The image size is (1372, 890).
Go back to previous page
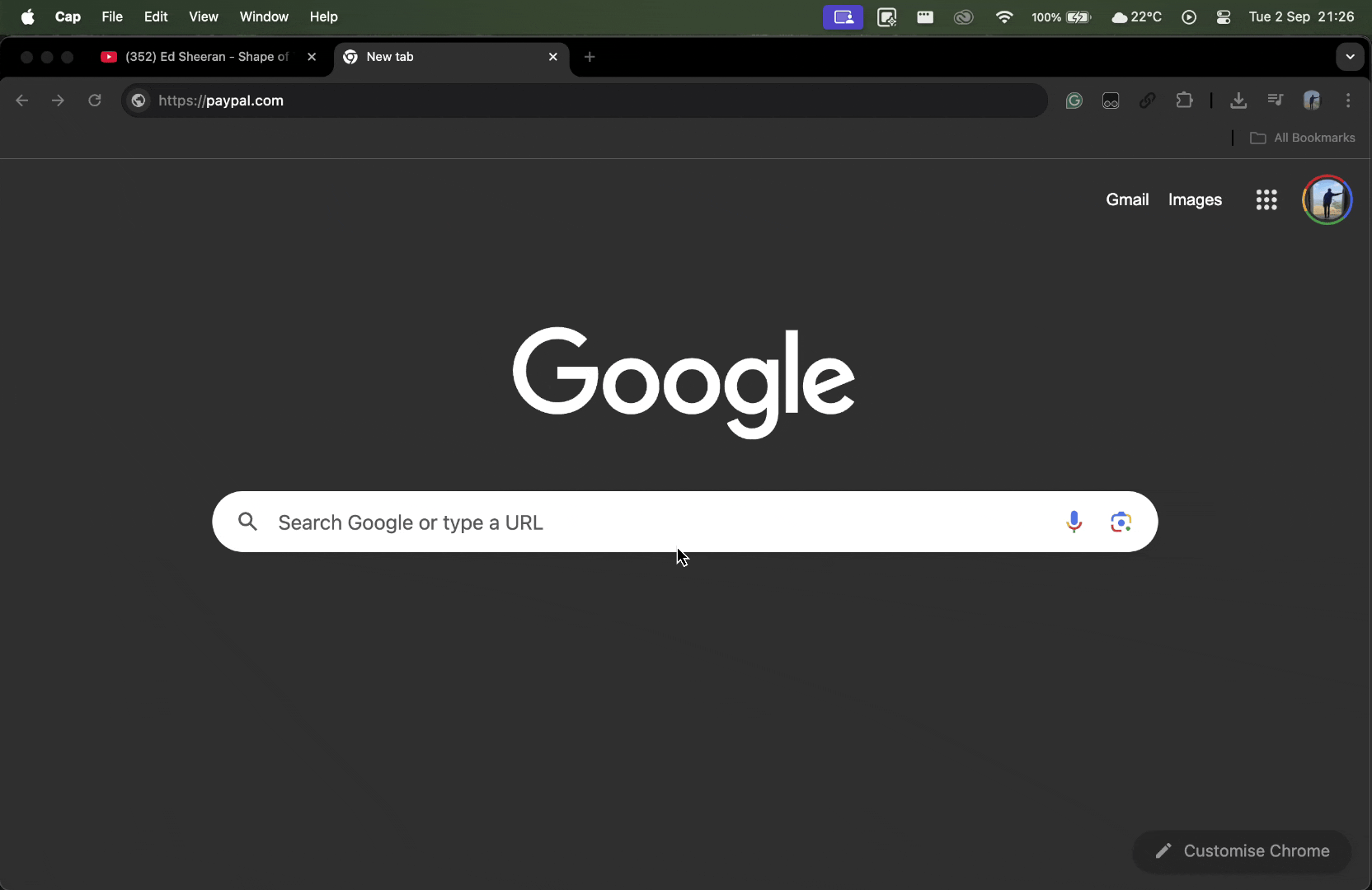click(x=22, y=101)
